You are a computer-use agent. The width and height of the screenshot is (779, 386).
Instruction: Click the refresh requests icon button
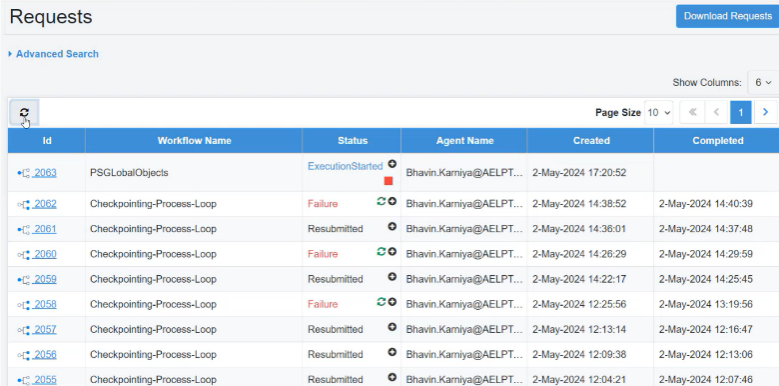pos(24,113)
